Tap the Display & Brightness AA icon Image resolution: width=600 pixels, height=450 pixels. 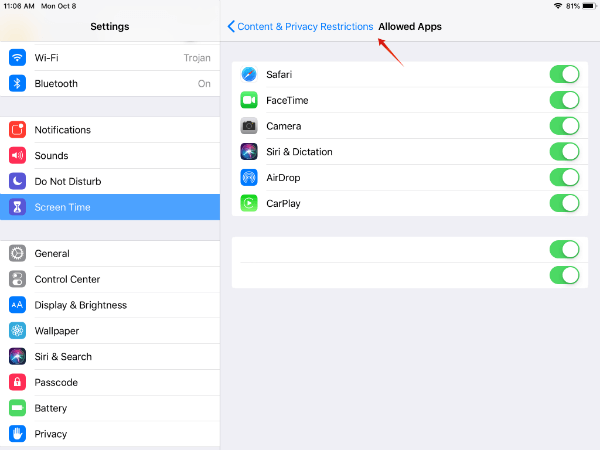point(17,305)
